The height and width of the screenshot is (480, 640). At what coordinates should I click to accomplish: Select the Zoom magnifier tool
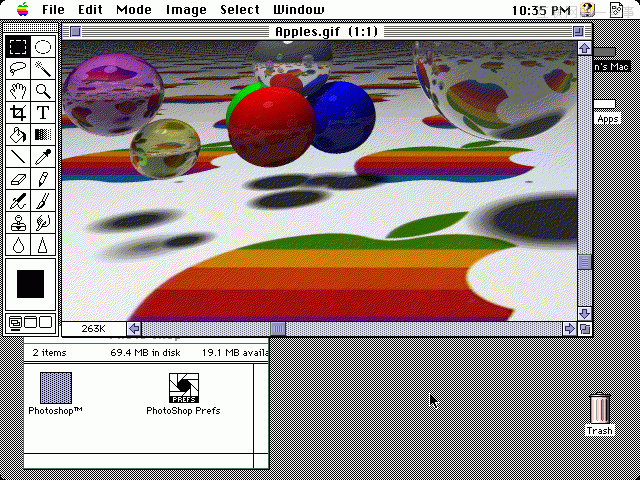click(43, 90)
